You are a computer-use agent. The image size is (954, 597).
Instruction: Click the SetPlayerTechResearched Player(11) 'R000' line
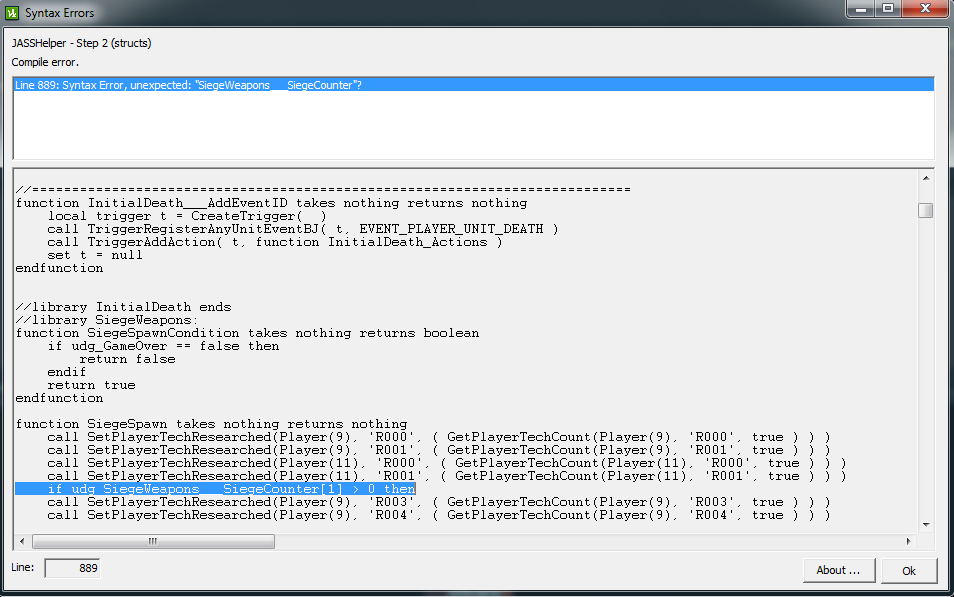[x=447, y=463]
